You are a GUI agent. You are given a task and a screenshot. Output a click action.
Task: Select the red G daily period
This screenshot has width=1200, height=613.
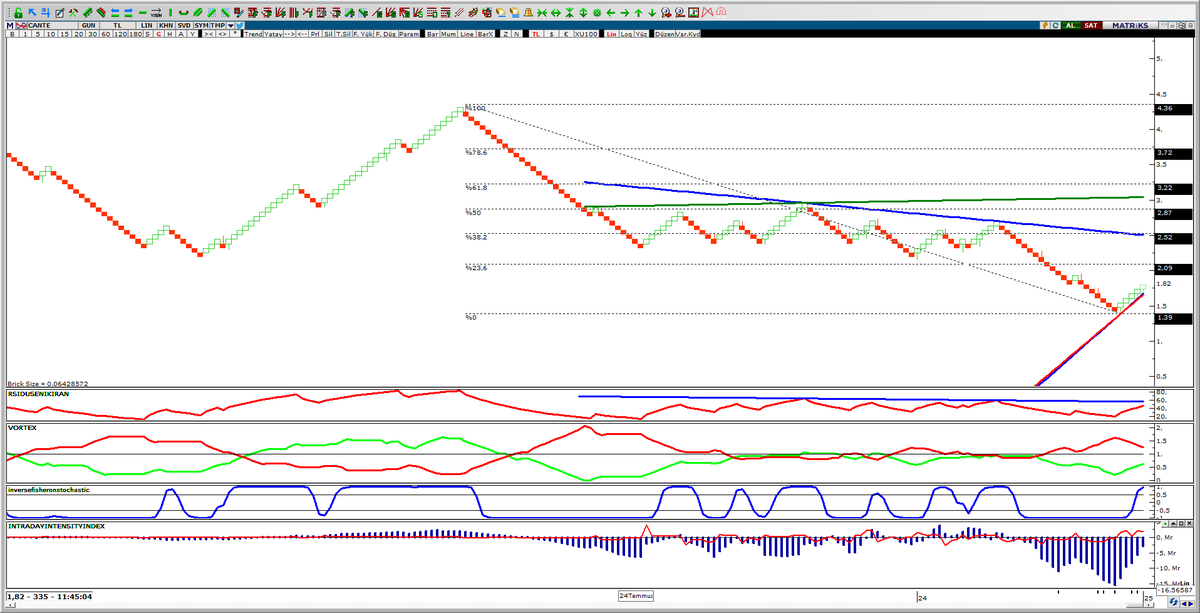[159, 34]
